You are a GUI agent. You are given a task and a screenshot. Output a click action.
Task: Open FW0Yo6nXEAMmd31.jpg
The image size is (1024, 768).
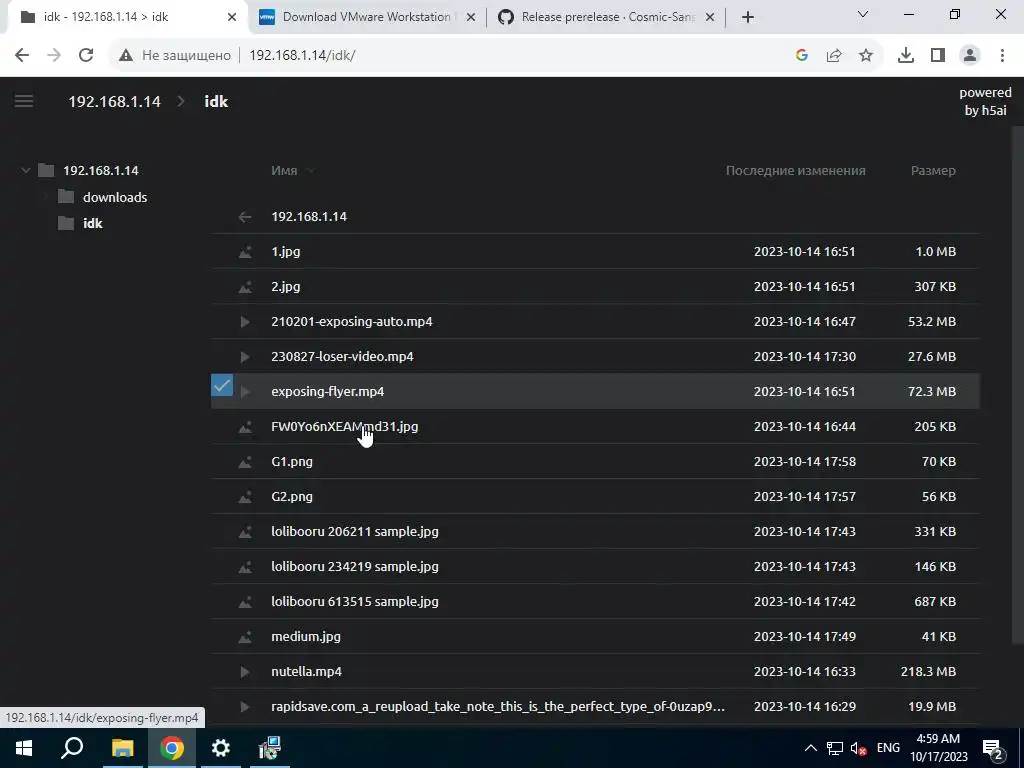coord(344,426)
